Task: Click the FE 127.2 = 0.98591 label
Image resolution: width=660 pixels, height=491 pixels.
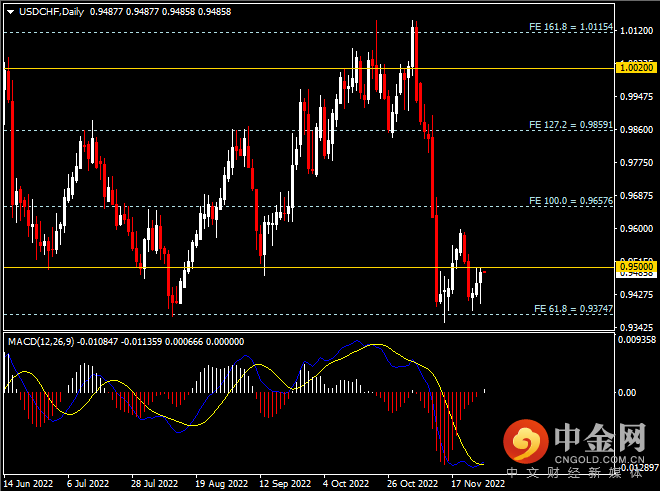Action: 568,125
